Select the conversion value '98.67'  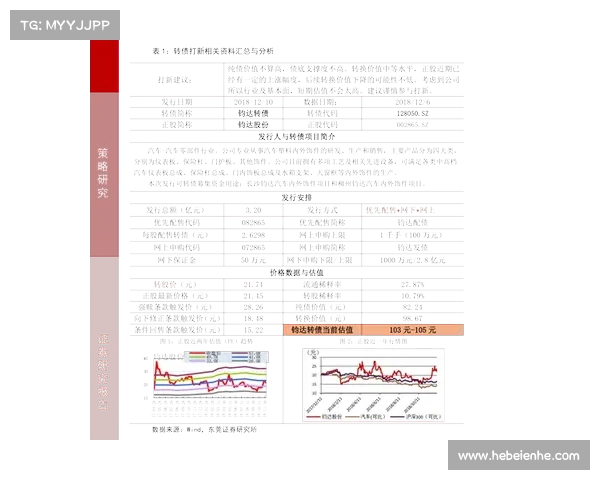(412, 318)
